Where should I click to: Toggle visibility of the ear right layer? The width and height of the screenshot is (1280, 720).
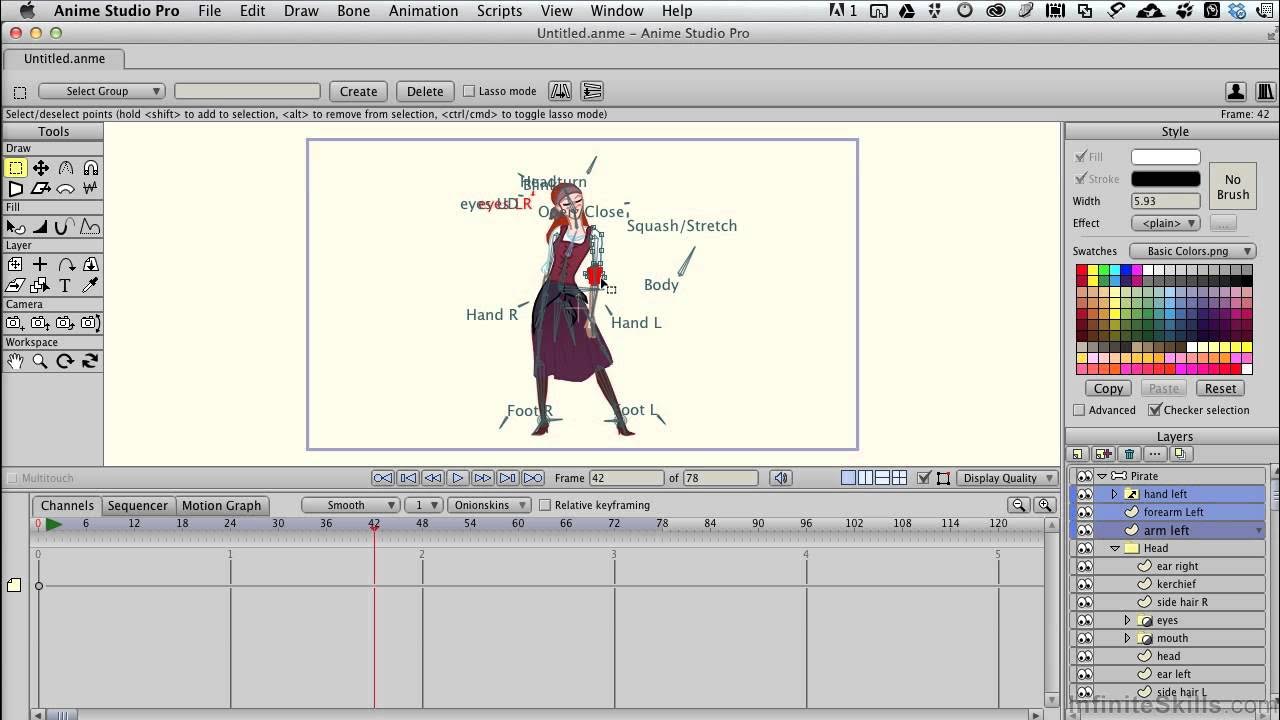pyautogui.click(x=1084, y=566)
